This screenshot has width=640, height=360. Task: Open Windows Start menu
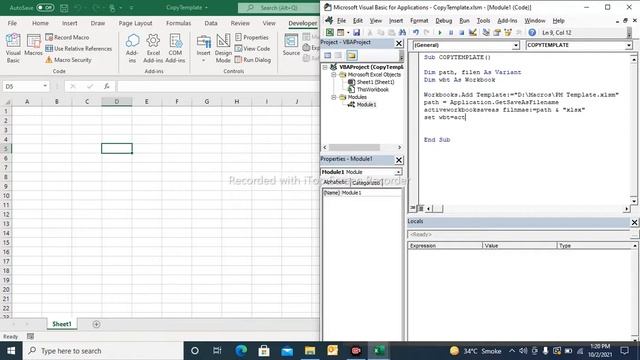[11, 351]
